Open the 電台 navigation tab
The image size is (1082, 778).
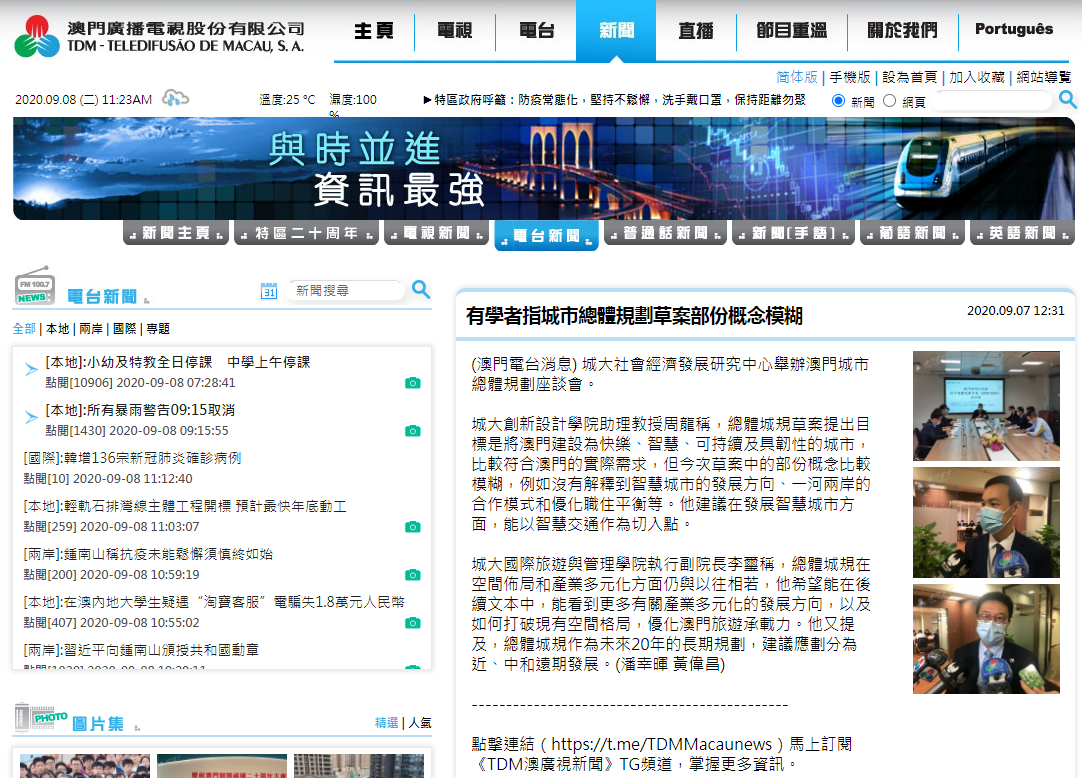(x=536, y=31)
